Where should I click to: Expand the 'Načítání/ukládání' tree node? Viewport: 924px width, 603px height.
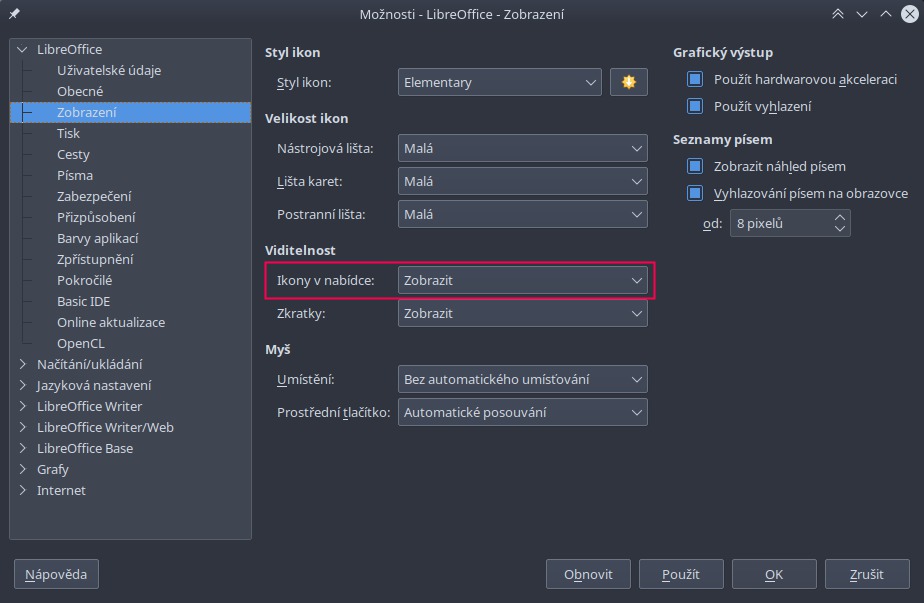coord(22,364)
